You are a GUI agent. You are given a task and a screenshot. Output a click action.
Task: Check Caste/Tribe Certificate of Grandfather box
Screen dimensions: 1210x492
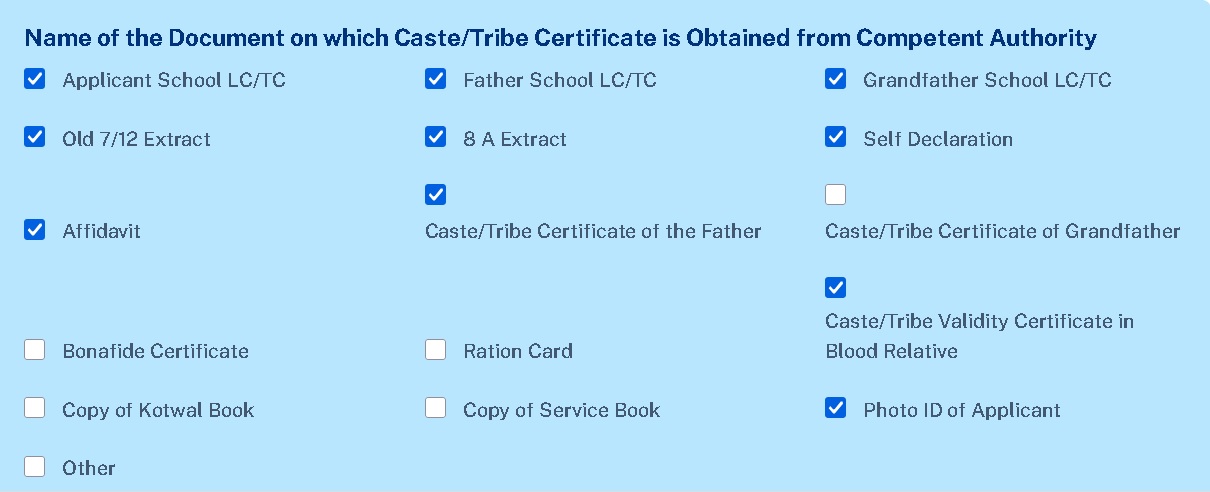click(x=835, y=194)
